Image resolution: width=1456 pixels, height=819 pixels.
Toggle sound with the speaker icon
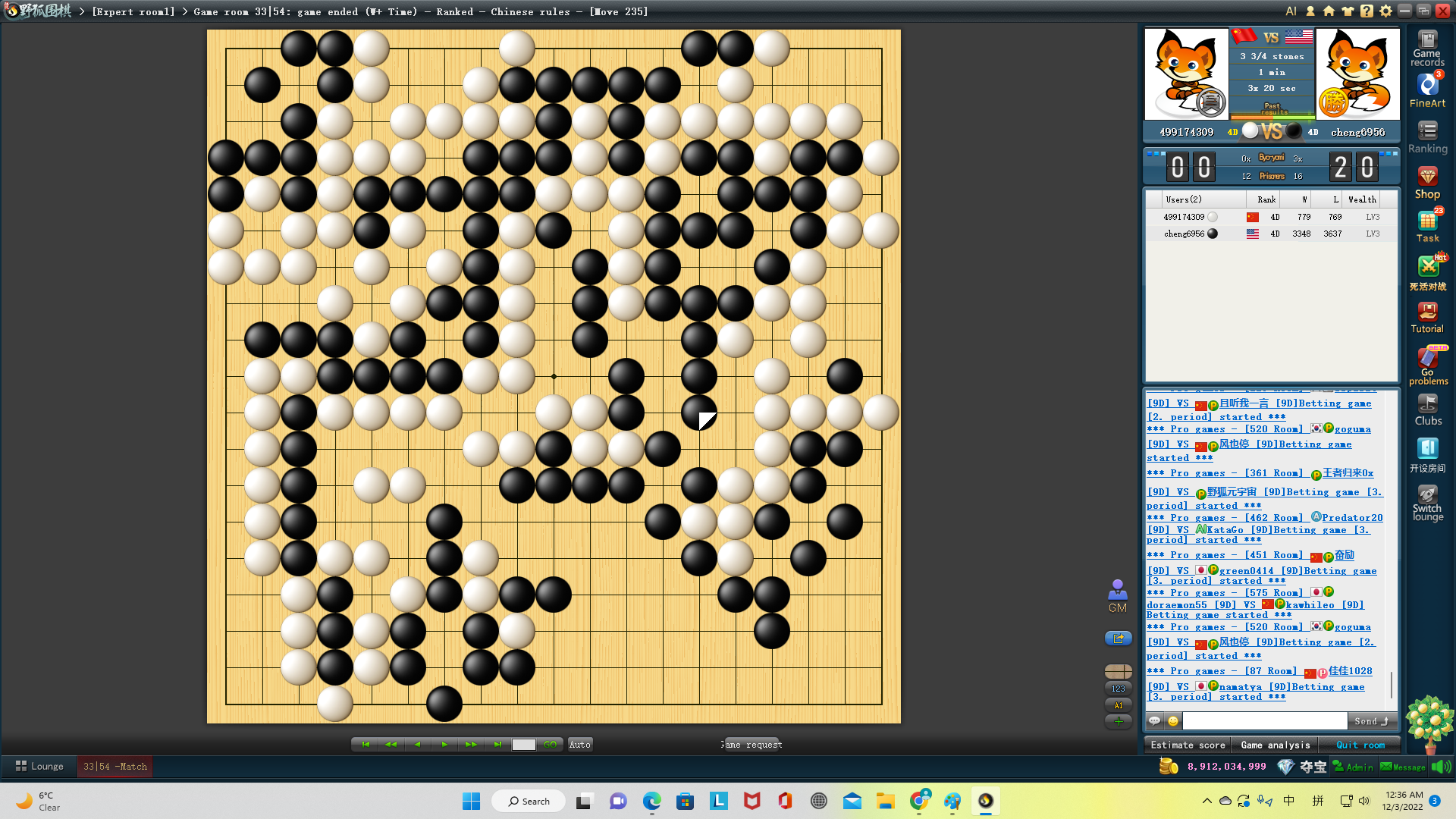(1441, 767)
